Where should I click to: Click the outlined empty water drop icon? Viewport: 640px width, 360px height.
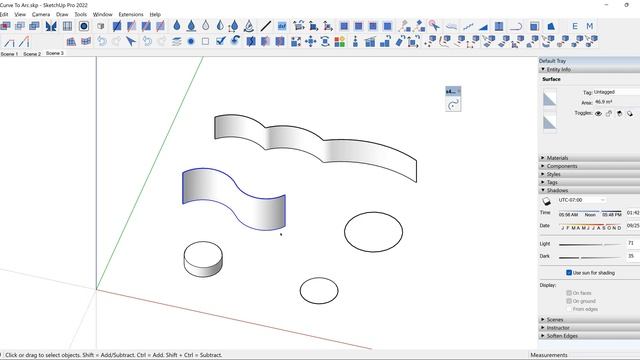click(x=206, y=26)
